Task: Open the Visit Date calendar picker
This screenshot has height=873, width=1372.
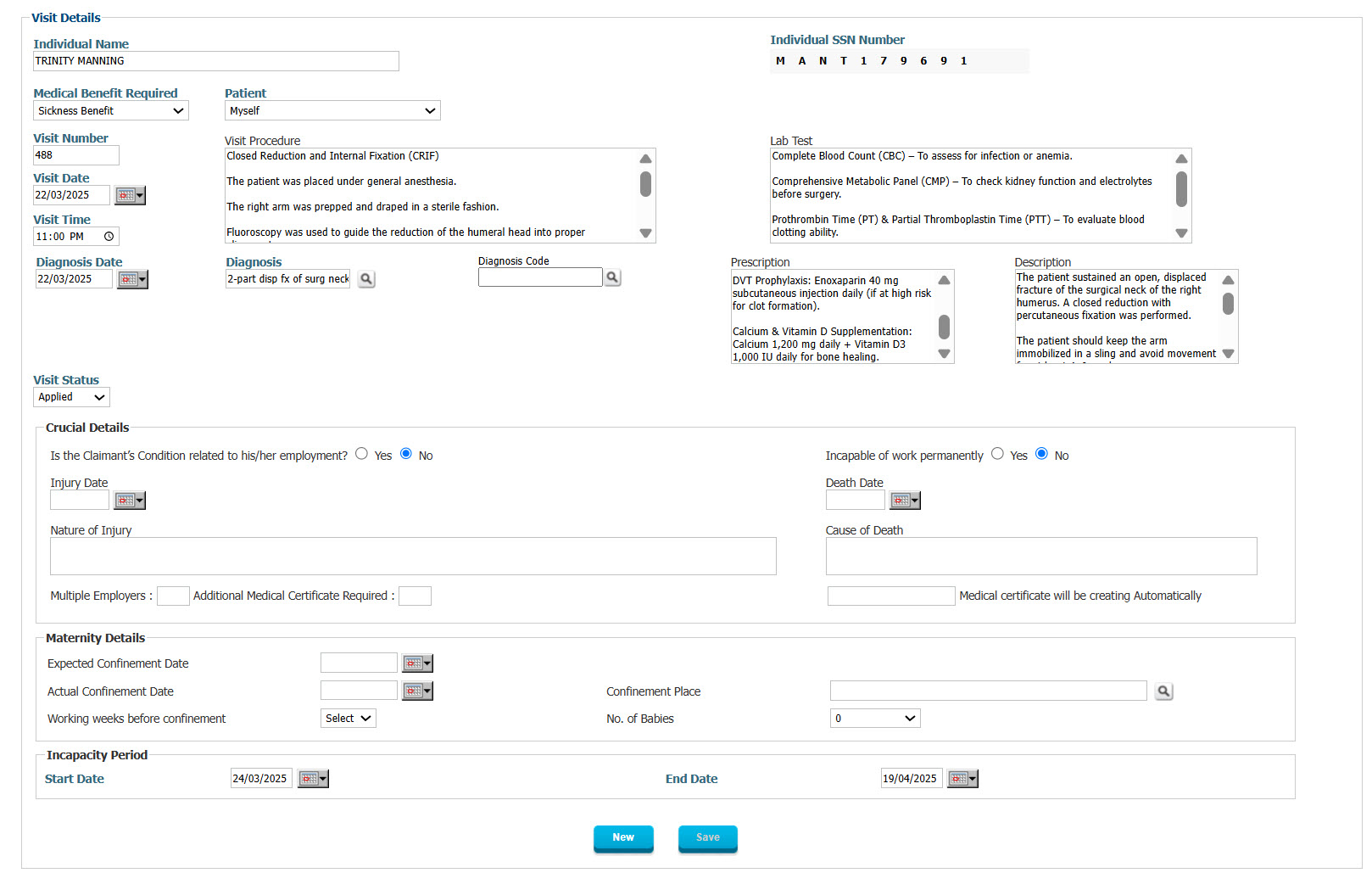Action: point(130,195)
